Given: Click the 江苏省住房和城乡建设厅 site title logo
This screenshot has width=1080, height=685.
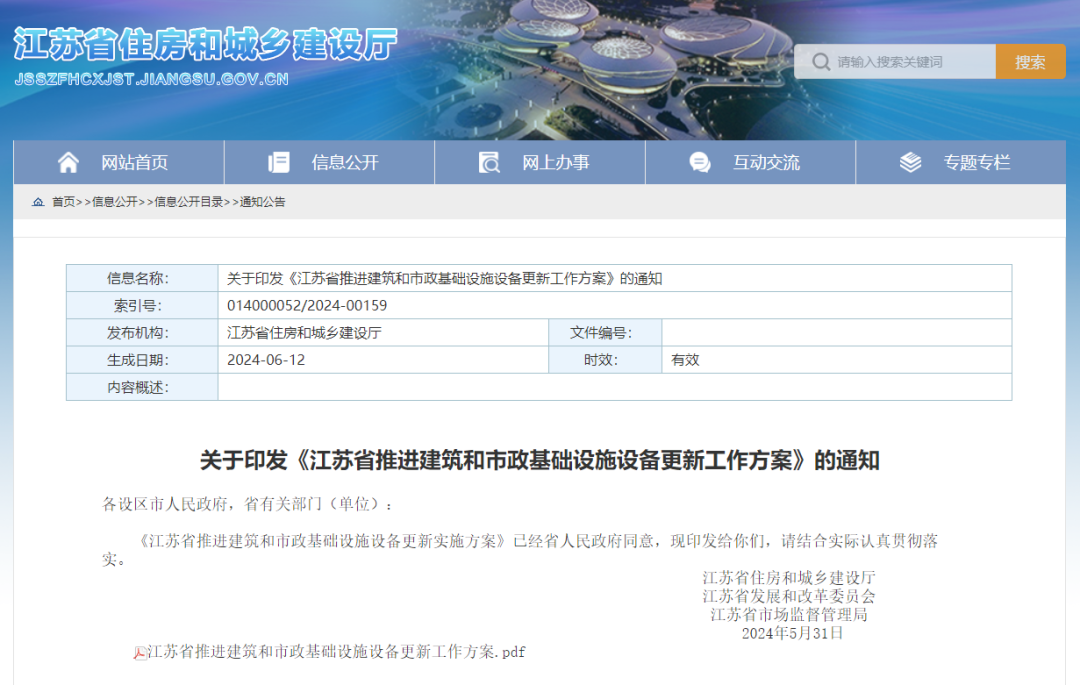Looking at the screenshot, I should [x=205, y=46].
